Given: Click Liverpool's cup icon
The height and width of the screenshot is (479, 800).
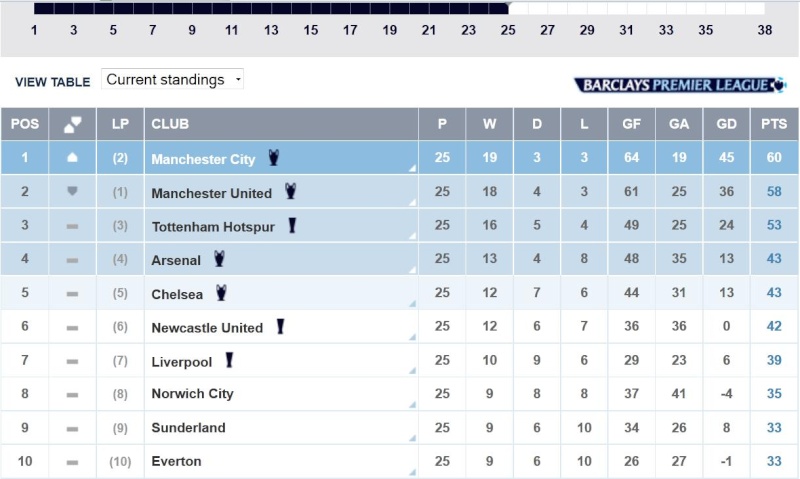Looking at the screenshot, I should coord(230,360).
